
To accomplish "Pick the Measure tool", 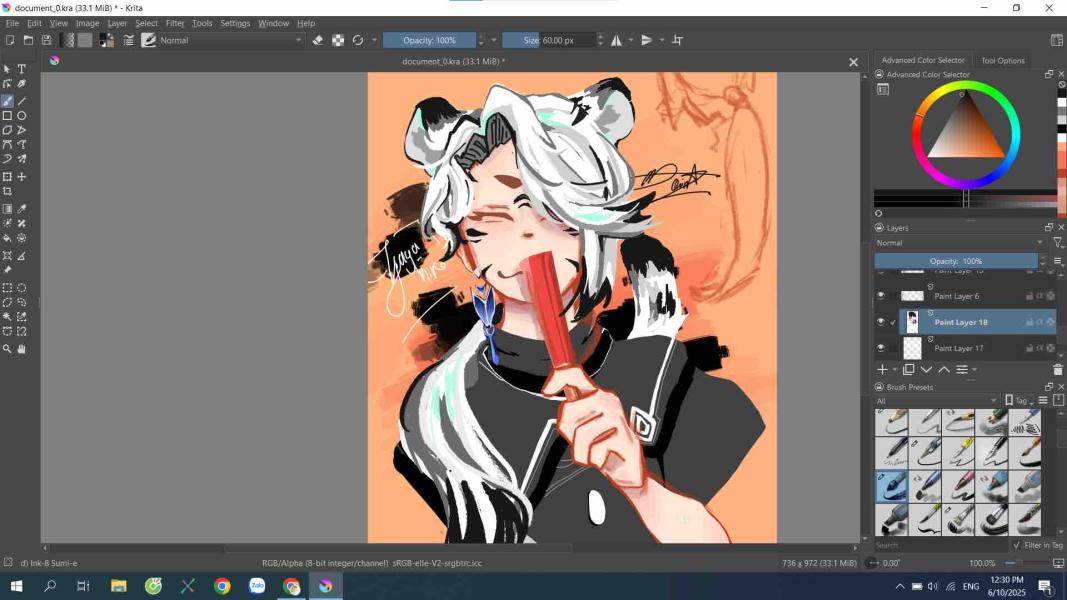I will (x=22, y=256).
